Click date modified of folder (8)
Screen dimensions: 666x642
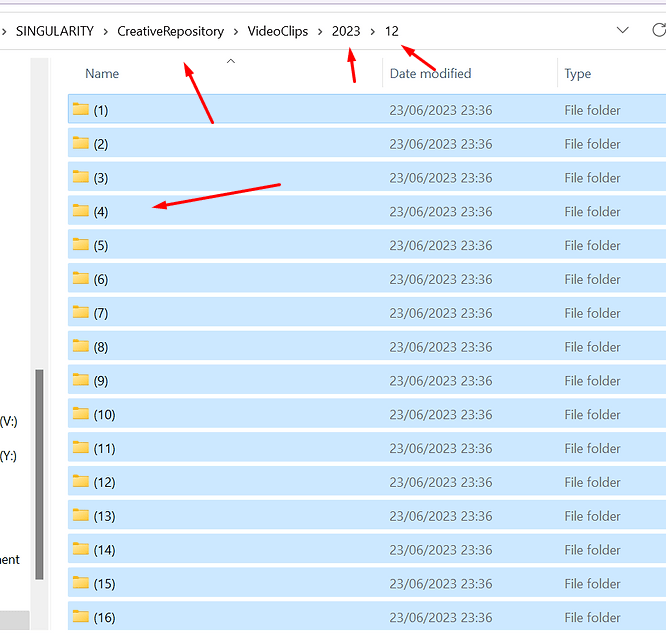(x=441, y=347)
